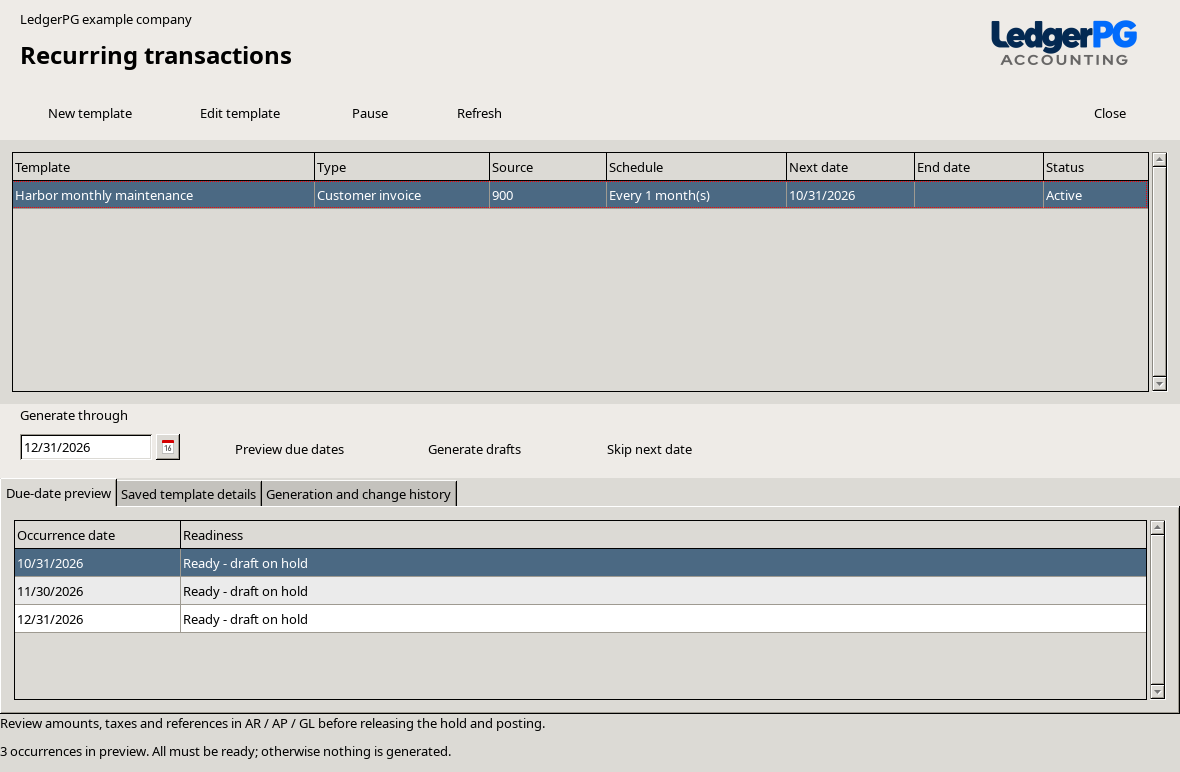The width and height of the screenshot is (1180, 772).
Task: Click Readiness cell of 12/31/2026 row
Action: tap(663, 619)
